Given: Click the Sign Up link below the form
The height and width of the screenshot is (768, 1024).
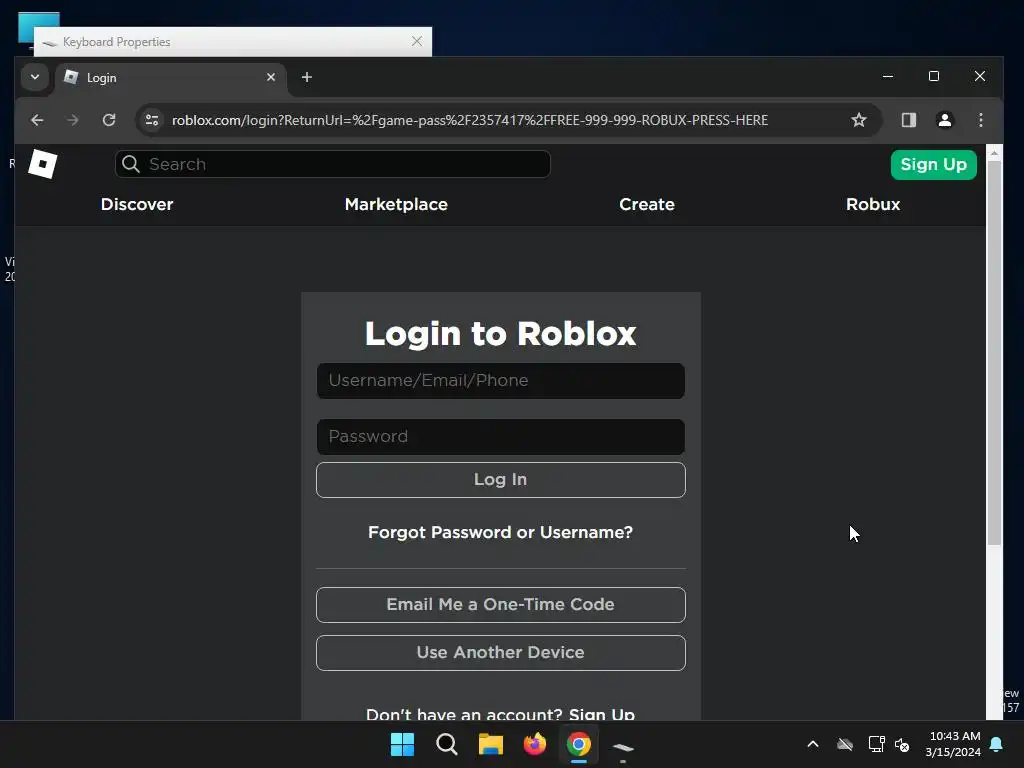Looking at the screenshot, I should [601, 714].
